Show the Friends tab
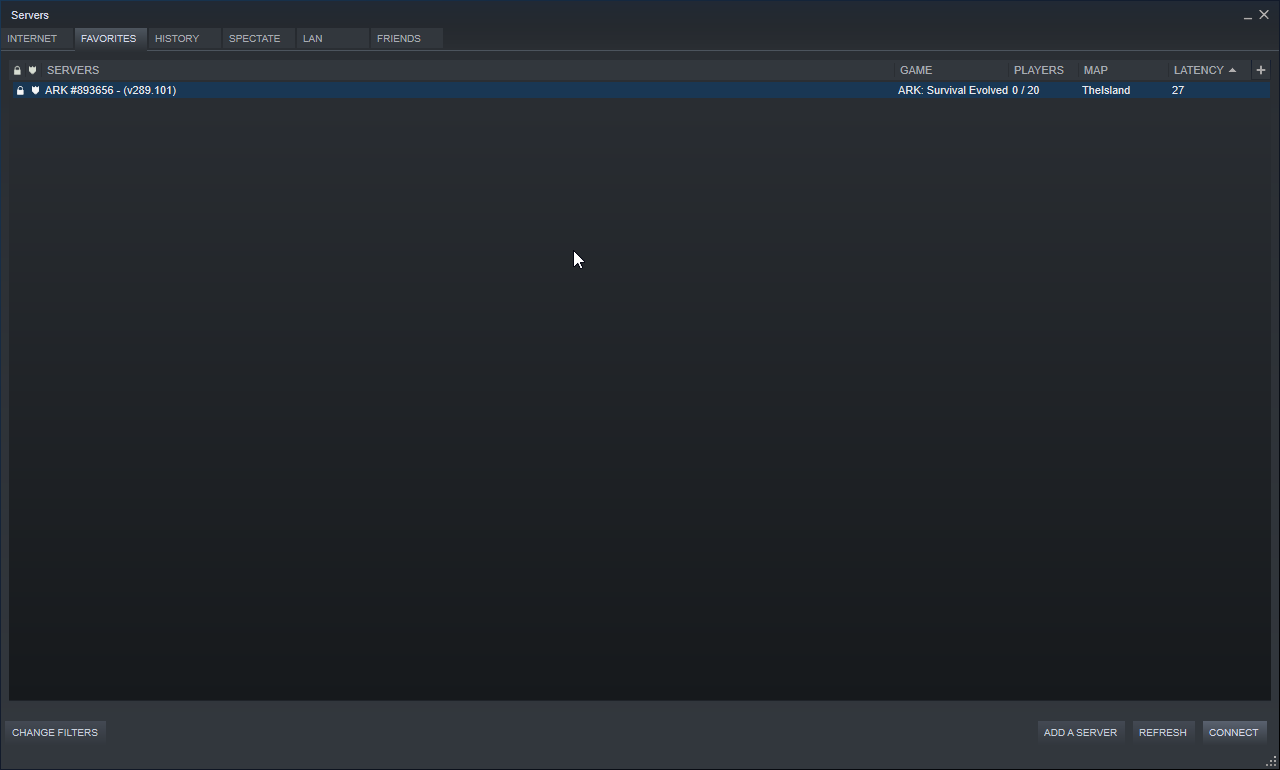1280x770 pixels. [x=399, y=38]
